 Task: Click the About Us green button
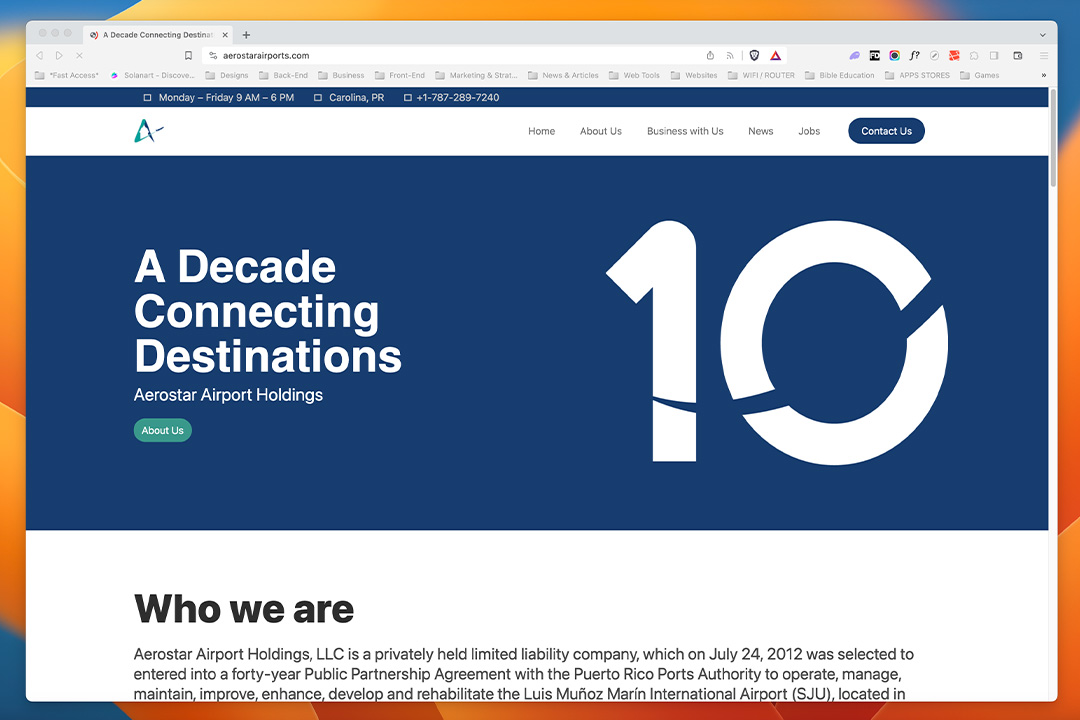162,430
